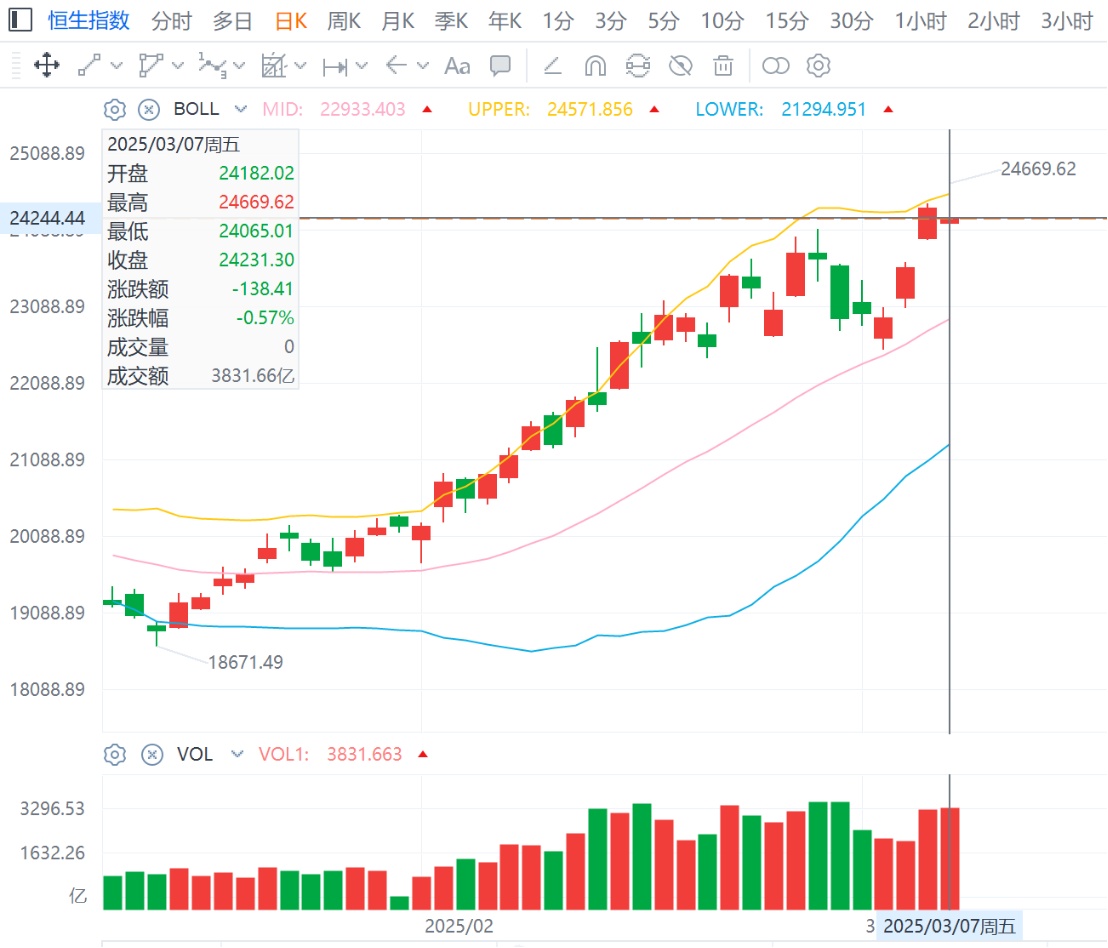Toggle the left sidebar panel icon
Image resolution: width=1108 pixels, height=948 pixels.
(x=20, y=20)
